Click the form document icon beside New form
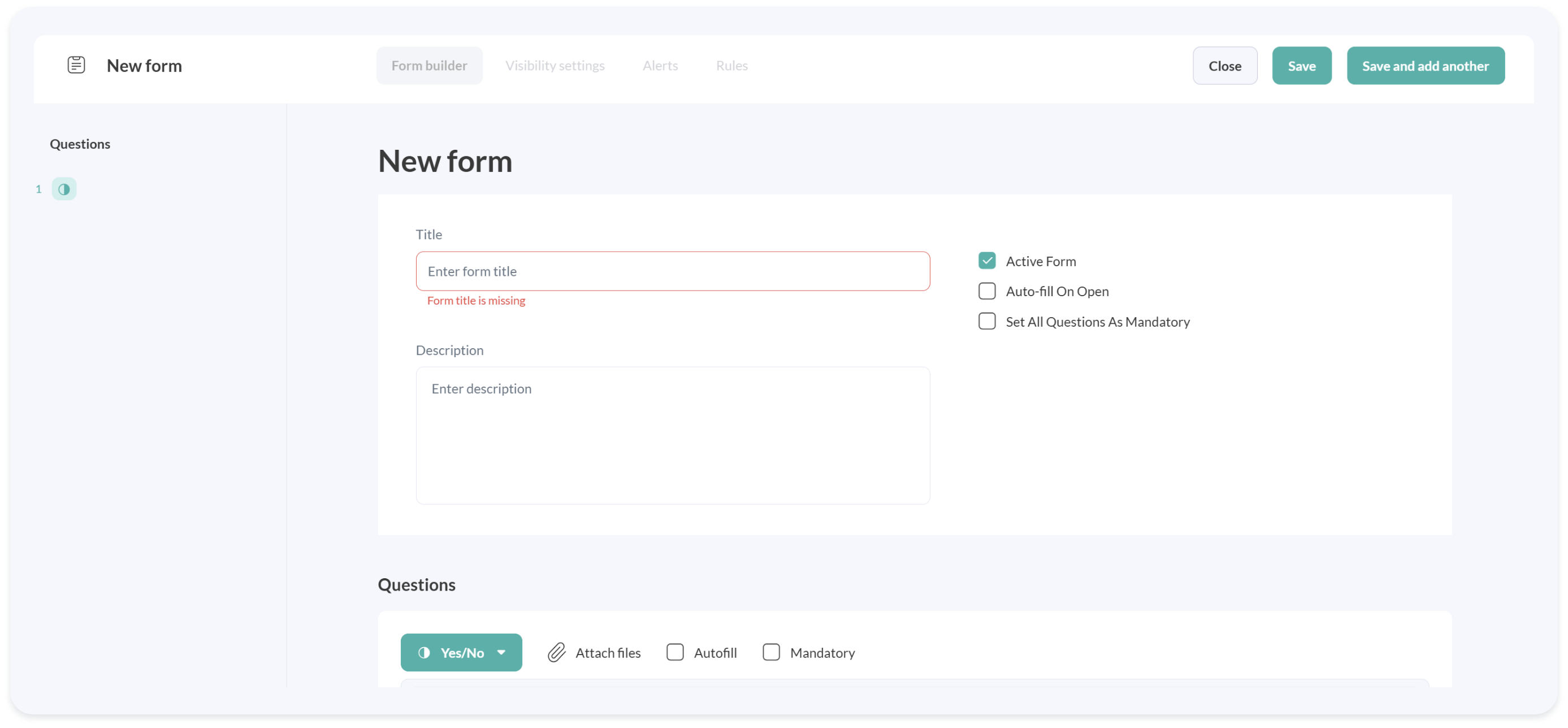Viewport: 1568px width, 728px height. [76, 64]
